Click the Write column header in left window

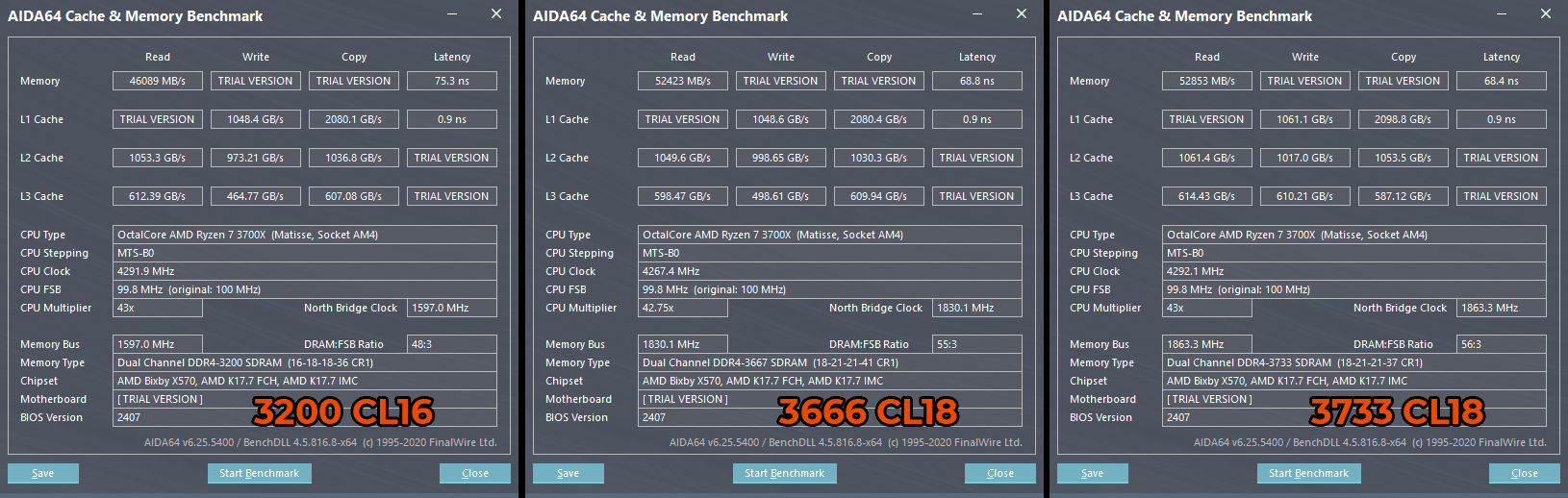[256, 57]
